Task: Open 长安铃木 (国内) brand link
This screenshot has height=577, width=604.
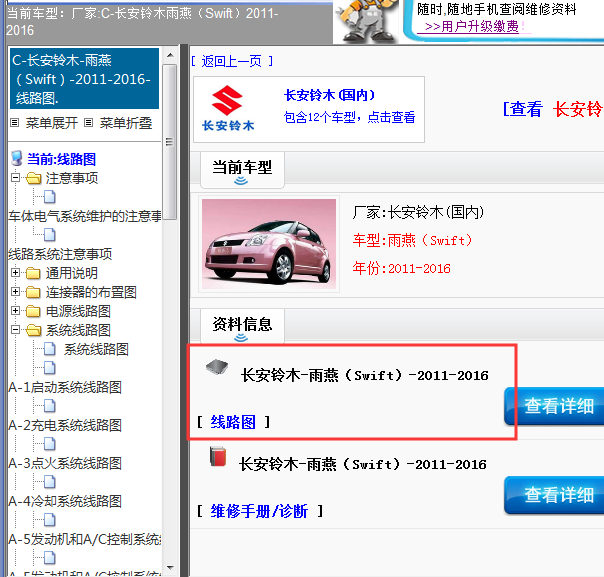Action: 329,95
